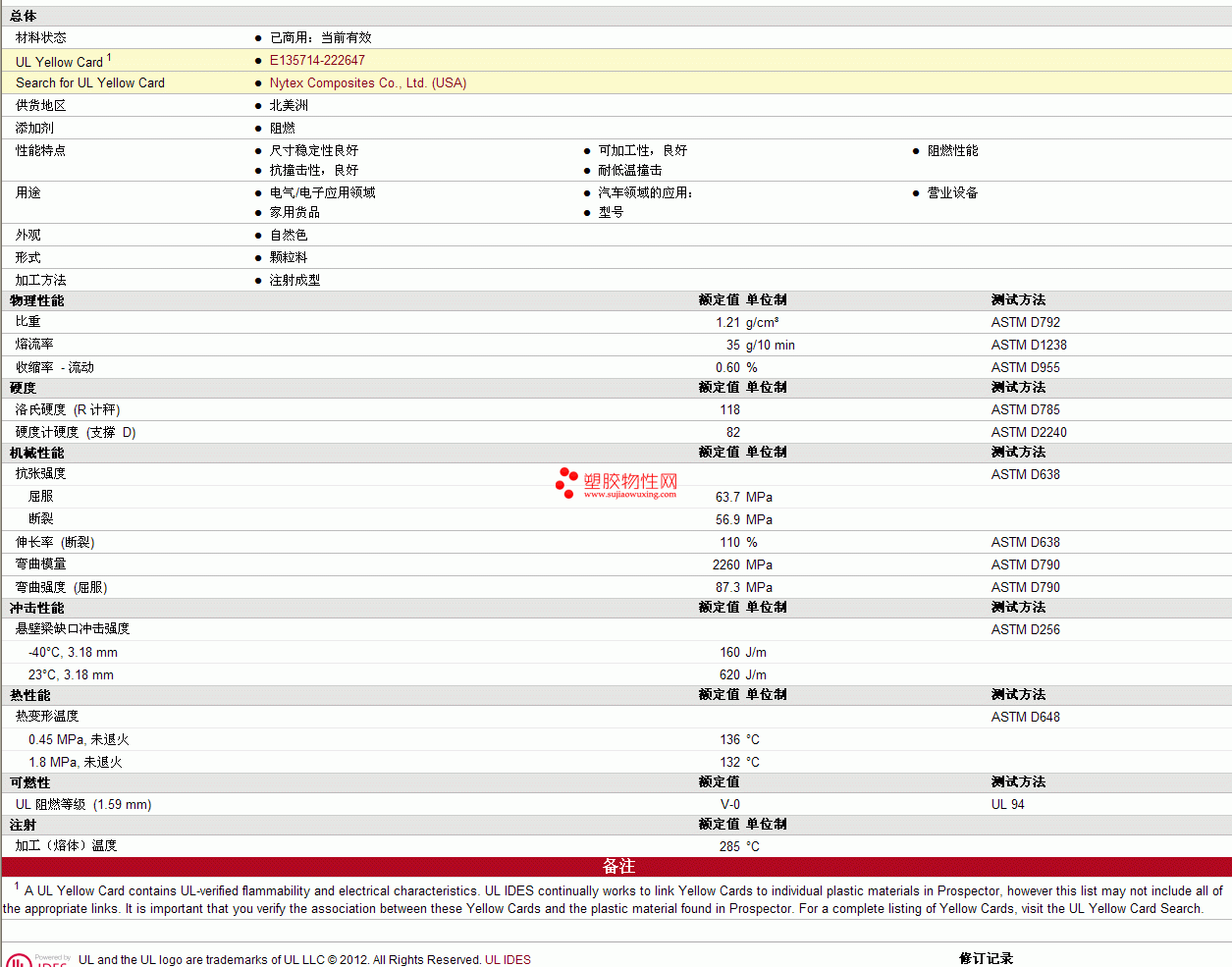Select the 尺寸稳定性良好 feature item
The height and width of the screenshot is (967, 1232).
point(314,150)
